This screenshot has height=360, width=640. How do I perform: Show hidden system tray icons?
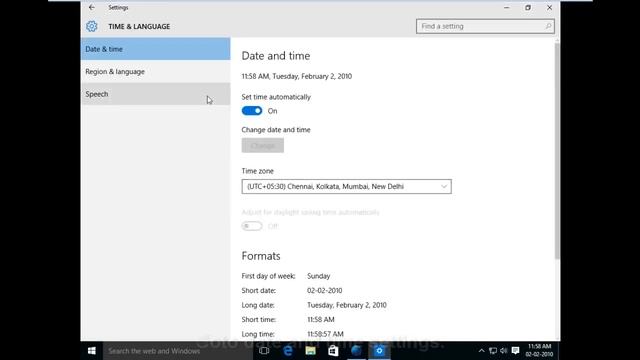482,351
